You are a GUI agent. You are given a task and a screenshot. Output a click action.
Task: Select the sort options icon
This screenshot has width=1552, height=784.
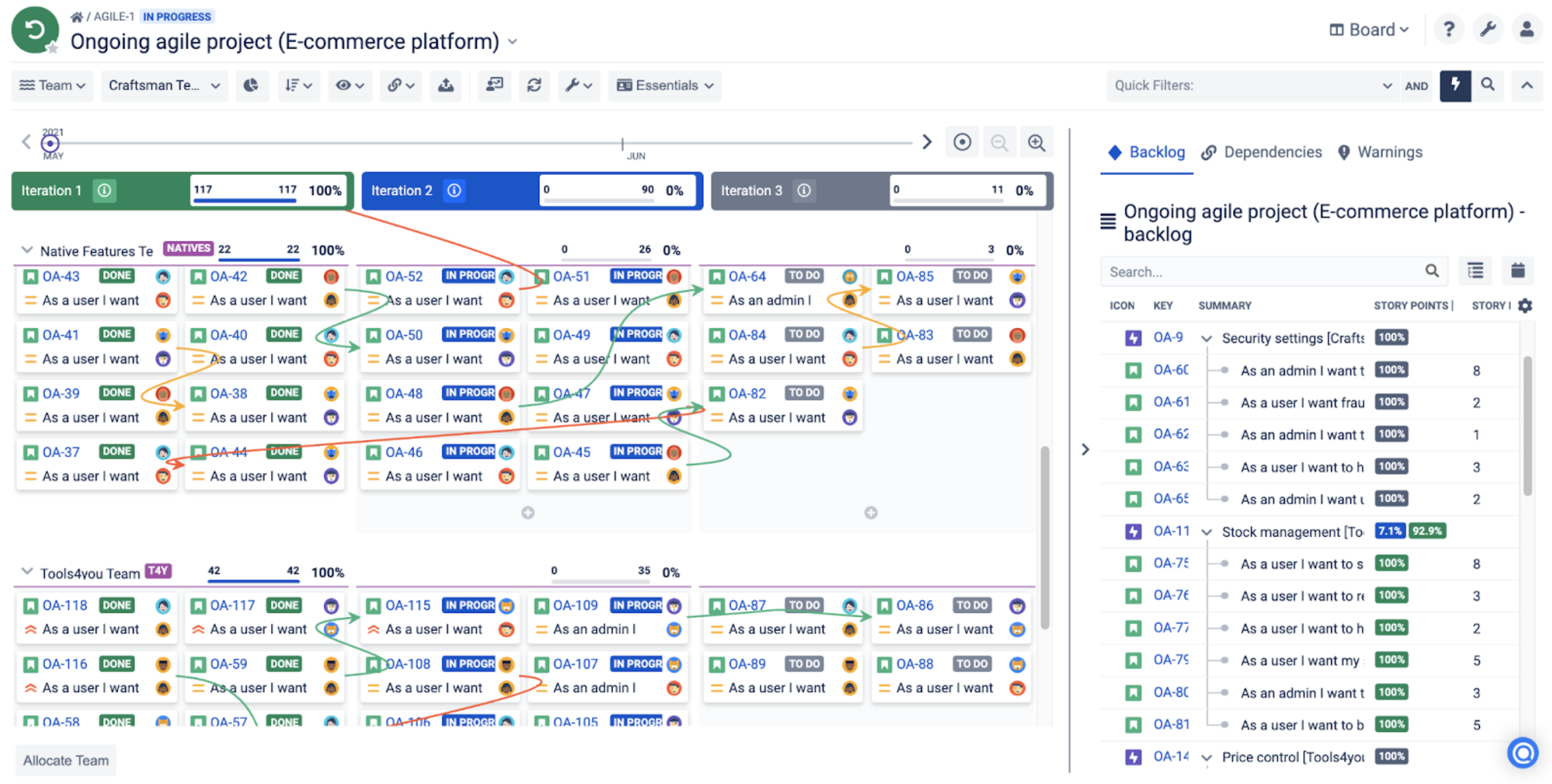pyautogui.click(x=298, y=86)
